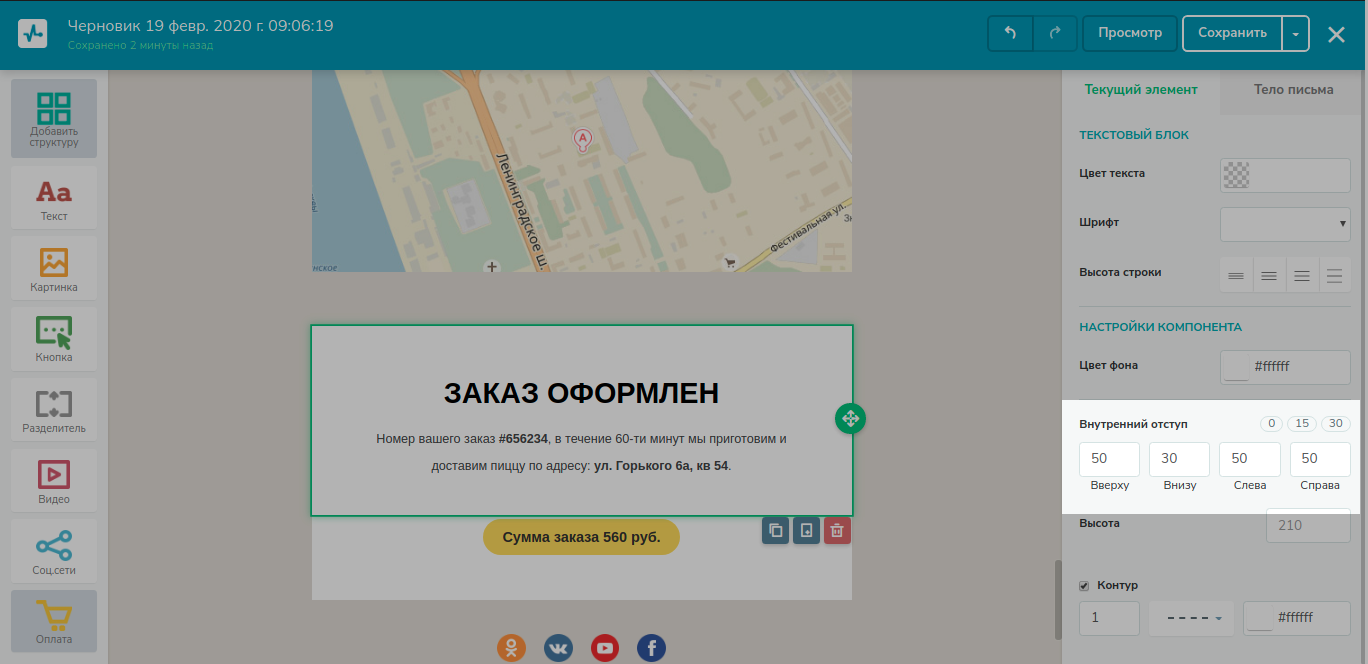Toggle the Контур checkbox
This screenshot has width=1368, height=664.
tap(1085, 585)
